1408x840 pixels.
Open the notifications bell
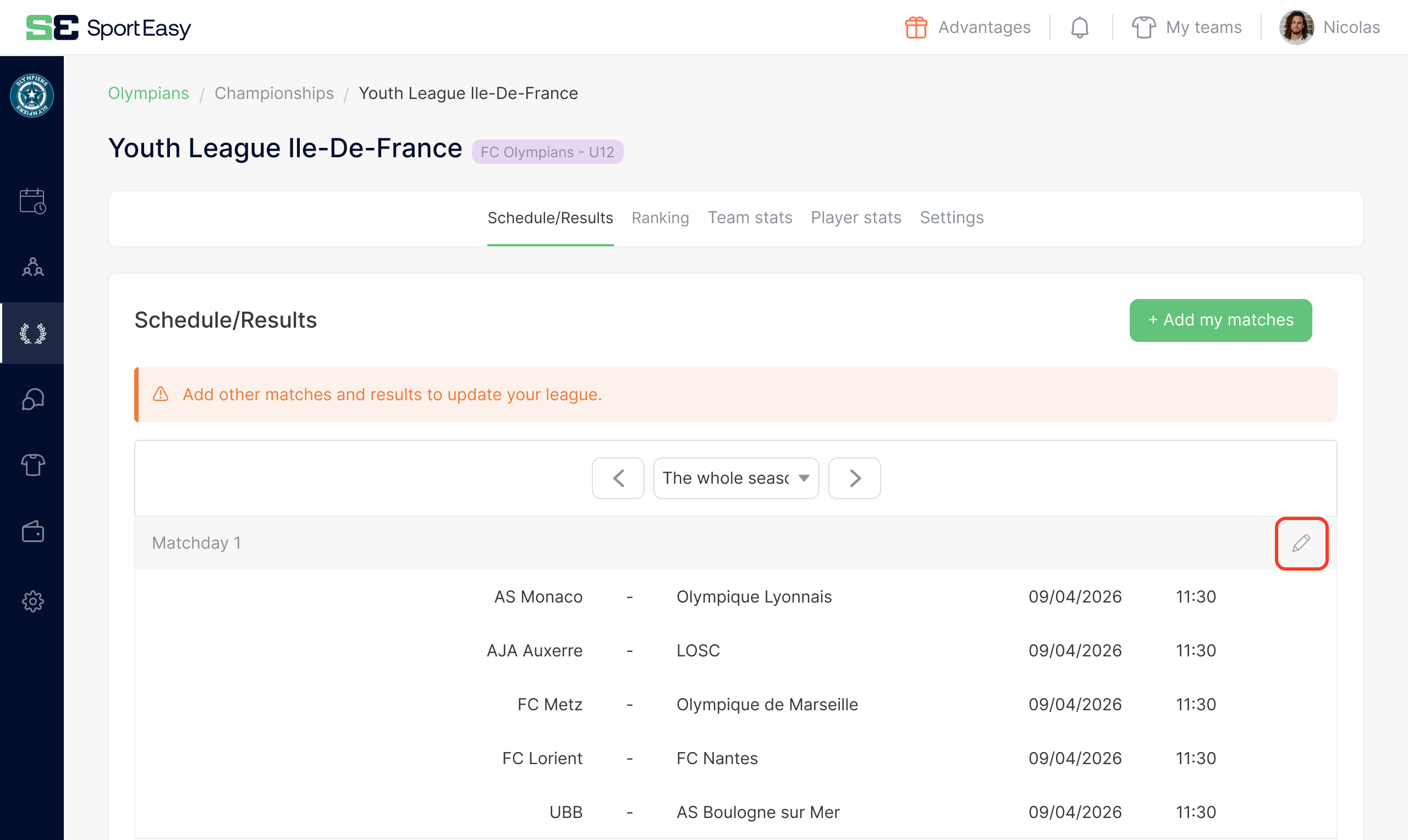click(1080, 27)
